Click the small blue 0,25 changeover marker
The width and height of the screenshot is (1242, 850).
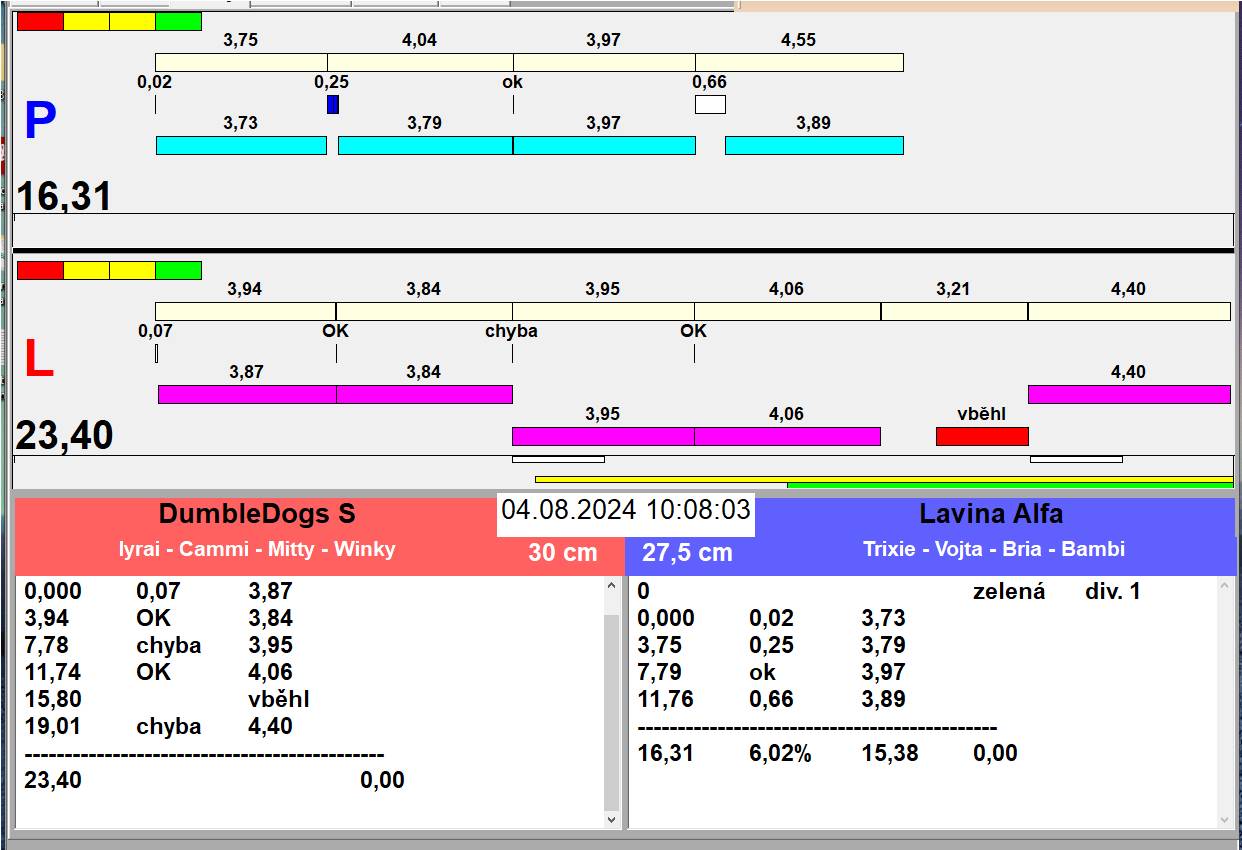pyautogui.click(x=333, y=104)
